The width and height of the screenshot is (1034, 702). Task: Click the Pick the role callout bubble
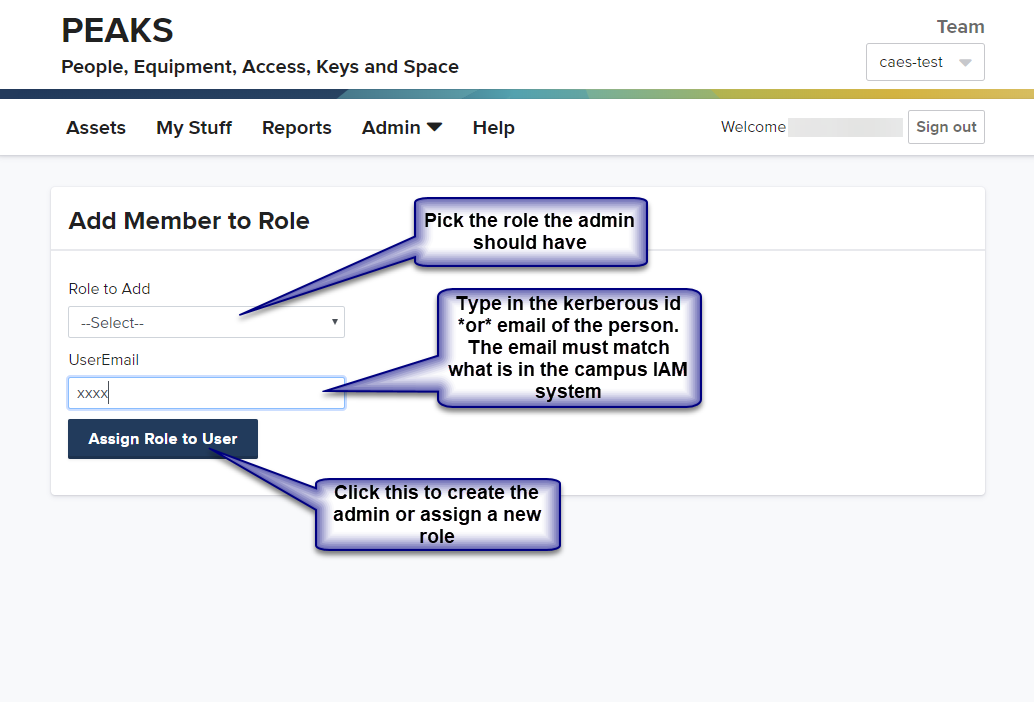tap(530, 232)
